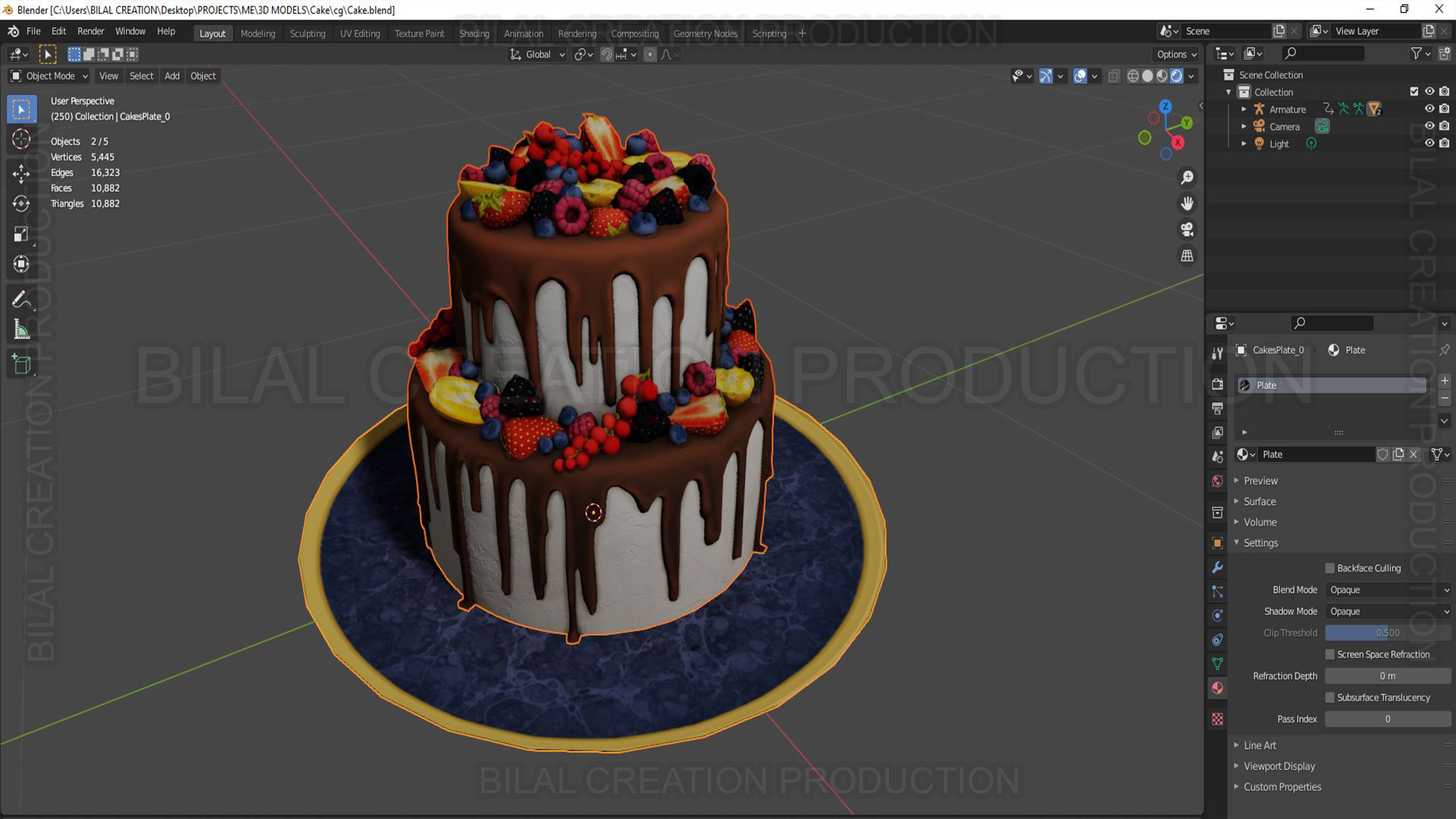
Task: Hide Armature in viewport via eye icon
Action: click(1429, 108)
